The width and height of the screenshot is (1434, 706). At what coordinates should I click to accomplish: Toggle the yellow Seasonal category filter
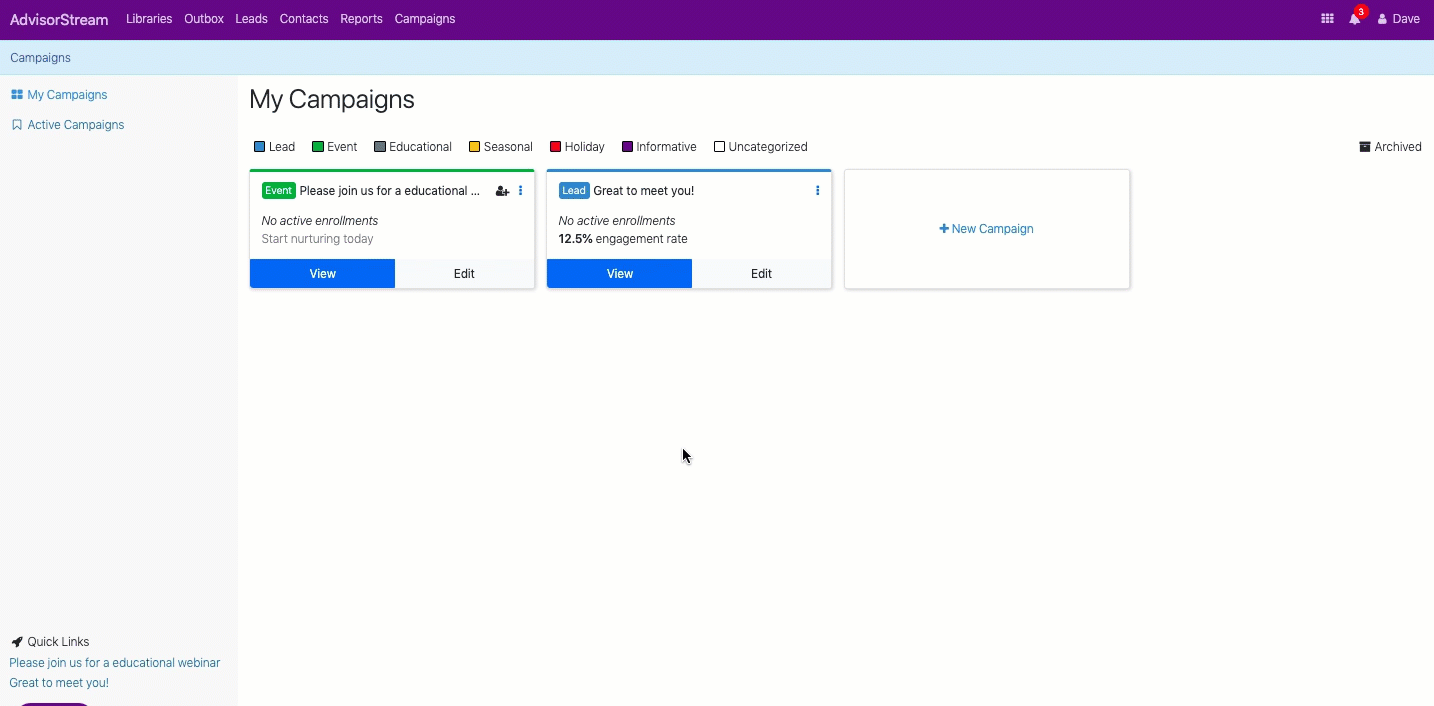click(x=474, y=147)
